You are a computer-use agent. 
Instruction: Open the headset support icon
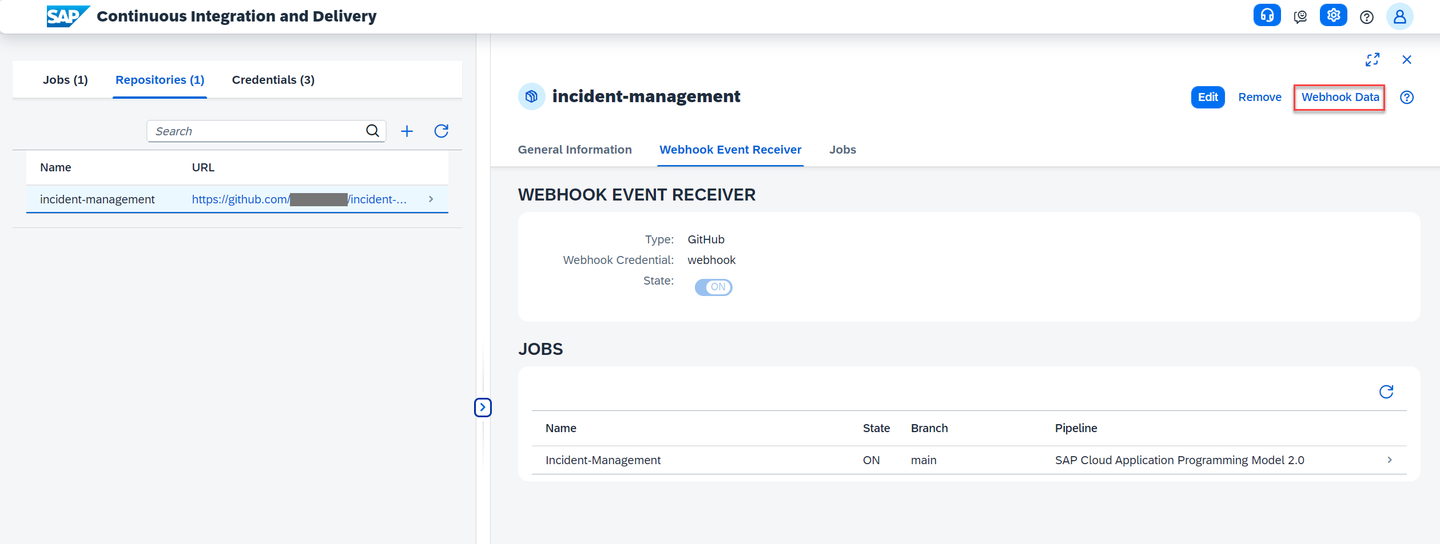1267,16
